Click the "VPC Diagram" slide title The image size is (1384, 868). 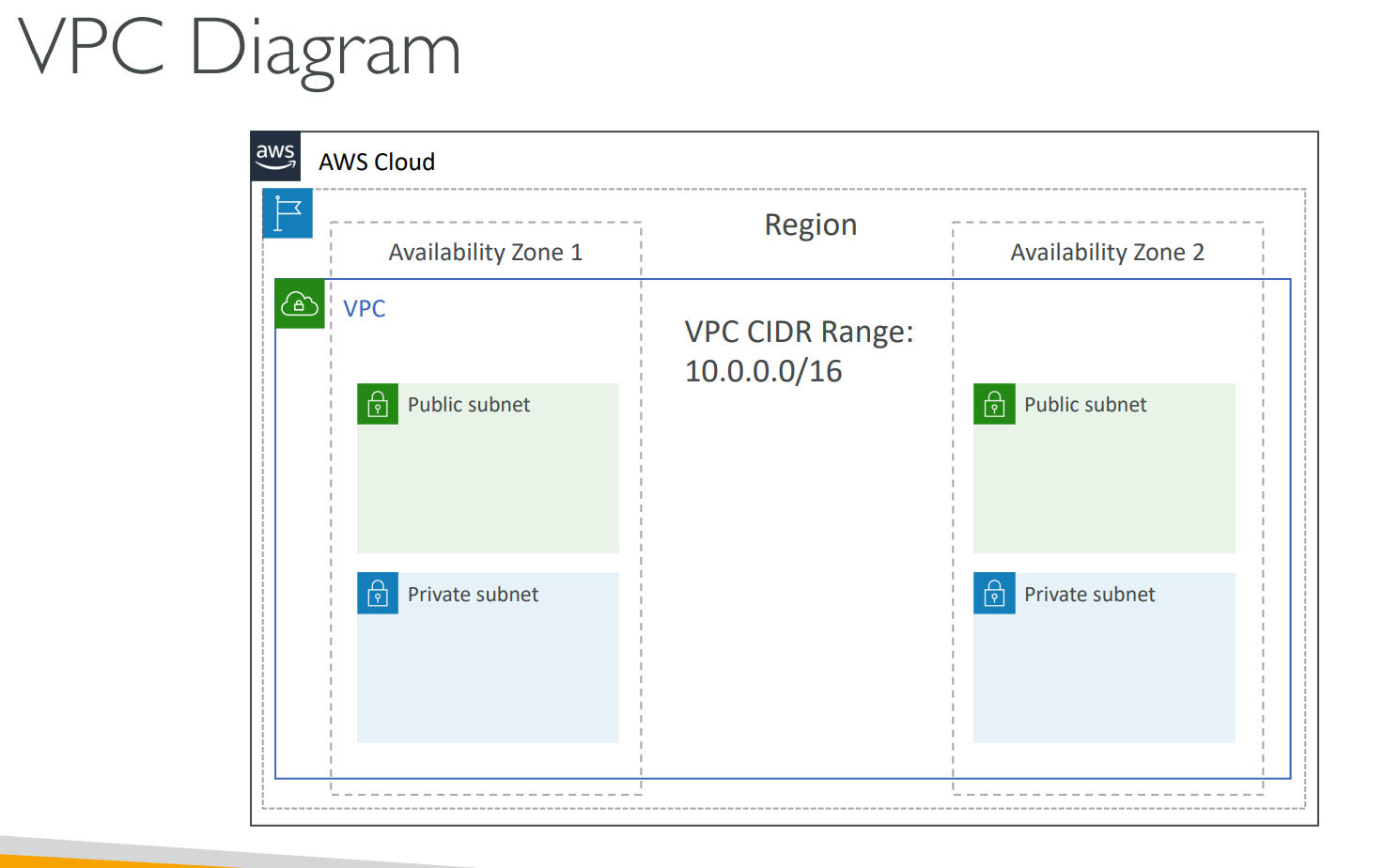coord(240,49)
